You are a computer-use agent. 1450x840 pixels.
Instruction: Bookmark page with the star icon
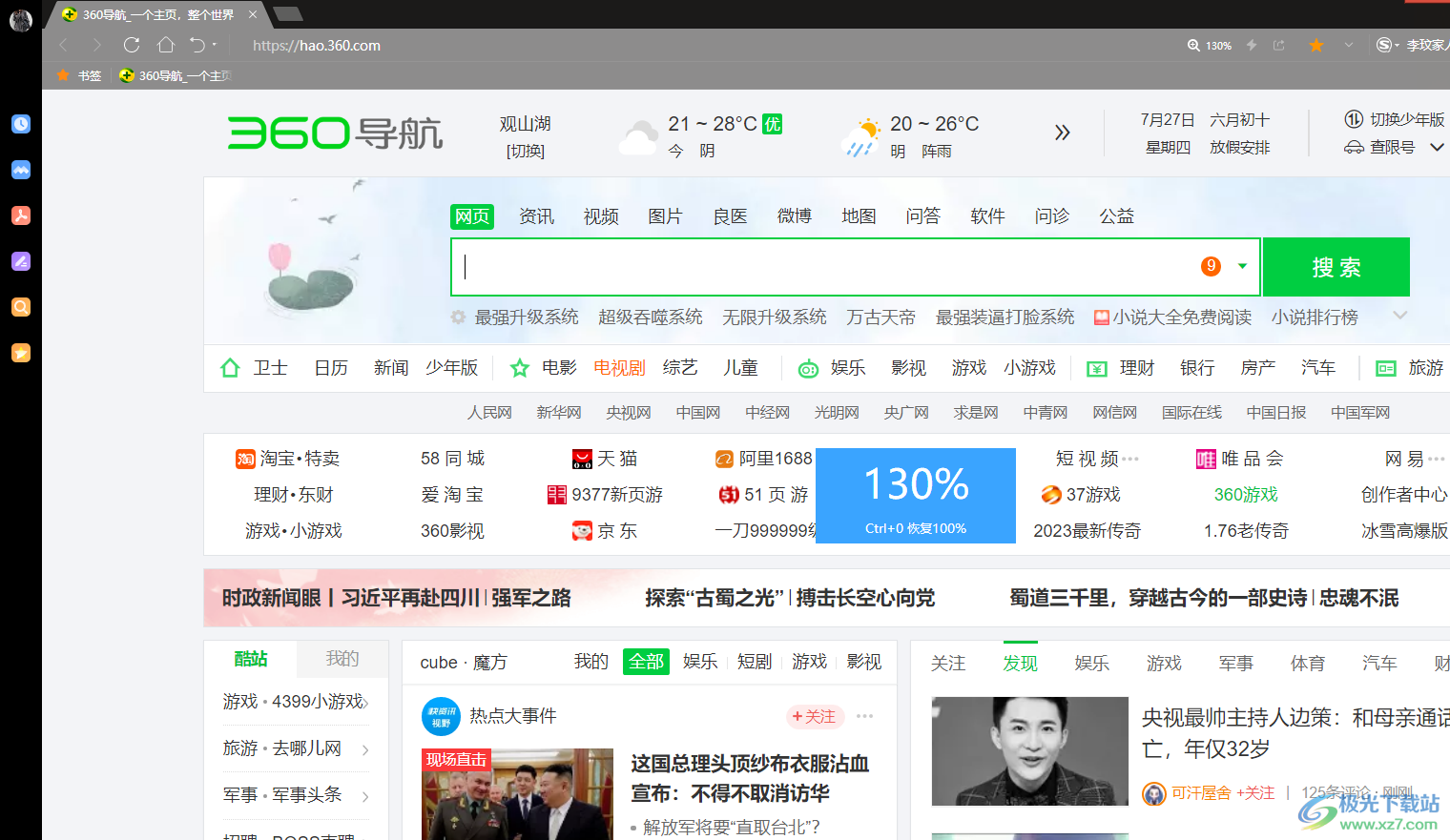point(1316,45)
